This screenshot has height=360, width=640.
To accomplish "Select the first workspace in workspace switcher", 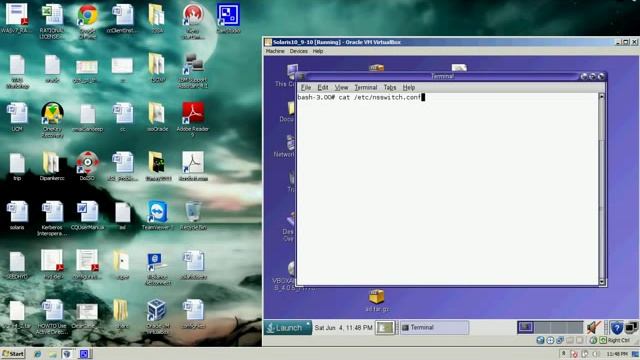I will 525,327.
